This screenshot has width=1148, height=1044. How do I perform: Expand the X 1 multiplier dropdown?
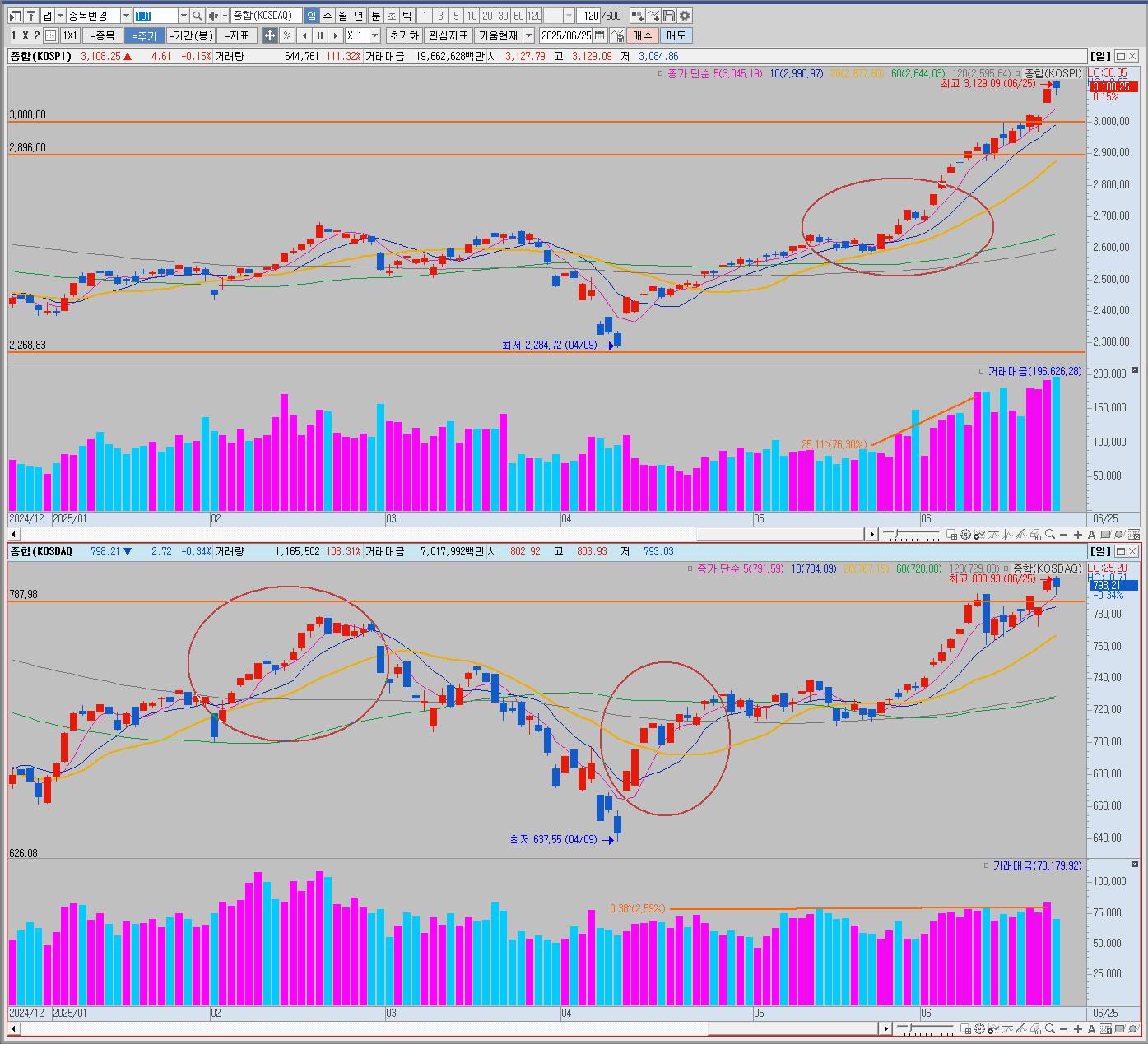tap(374, 35)
